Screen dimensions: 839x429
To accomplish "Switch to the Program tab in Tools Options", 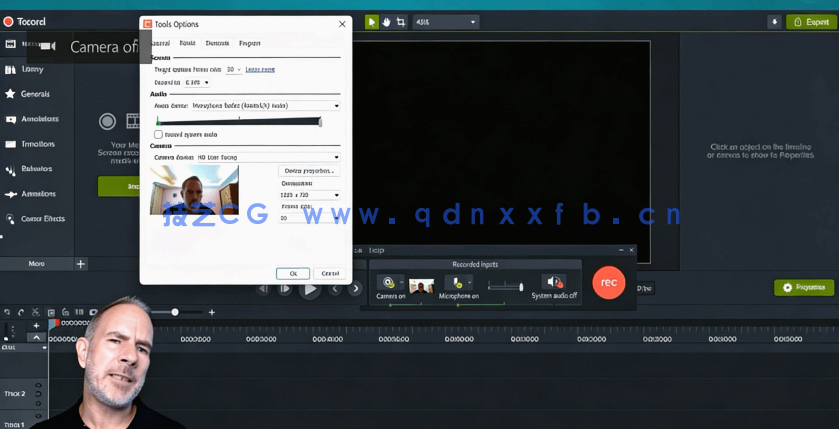I will coord(249,43).
